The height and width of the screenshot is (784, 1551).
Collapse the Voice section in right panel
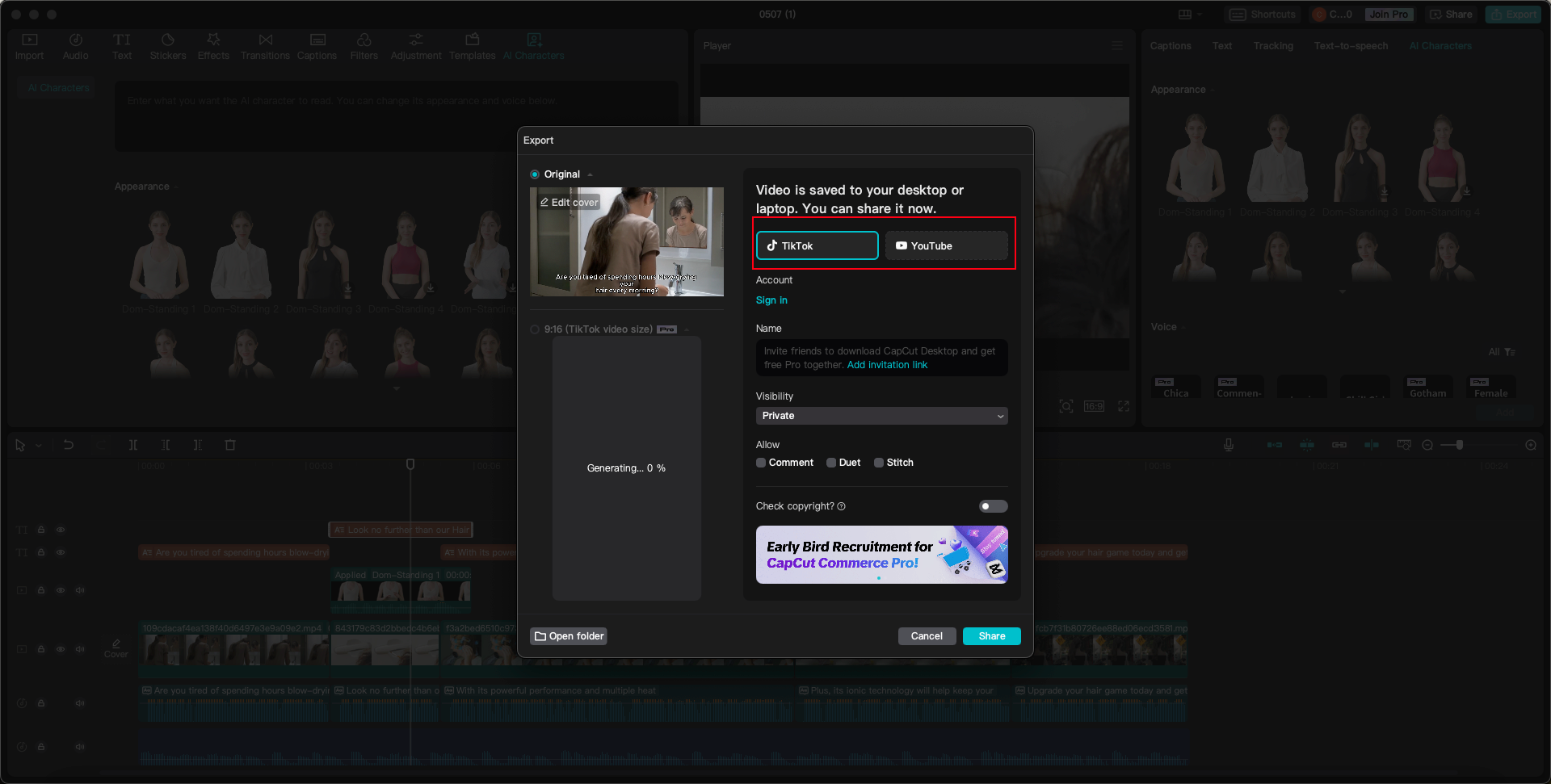coord(1183,328)
